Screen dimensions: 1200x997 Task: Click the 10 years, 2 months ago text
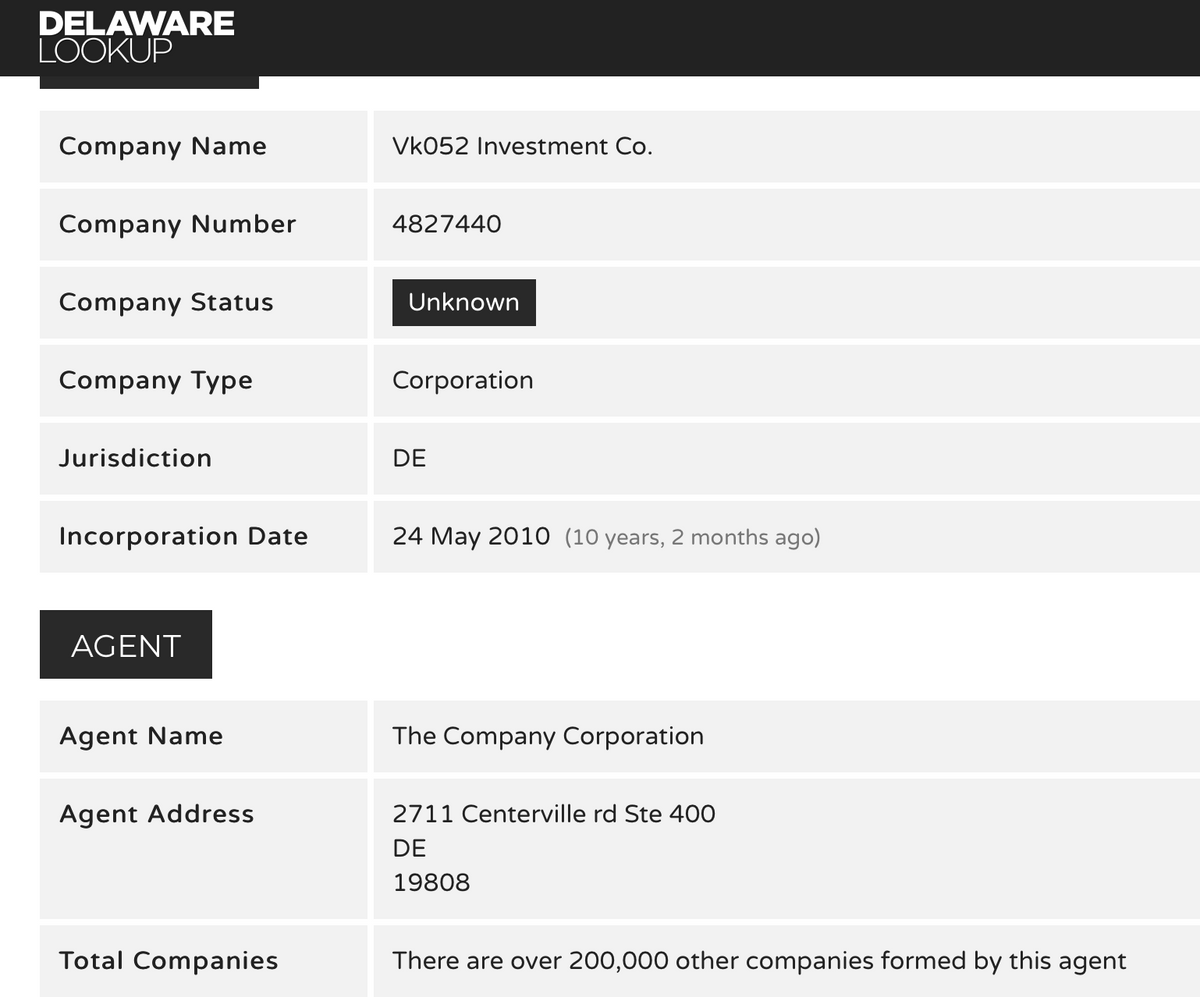point(692,537)
